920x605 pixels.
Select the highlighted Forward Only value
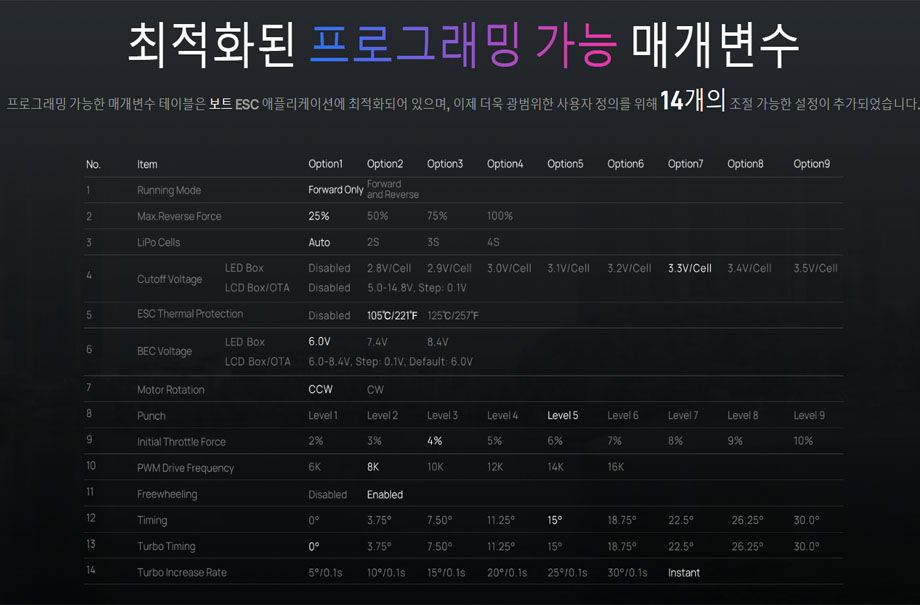pyautogui.click(x=335, y=190)
